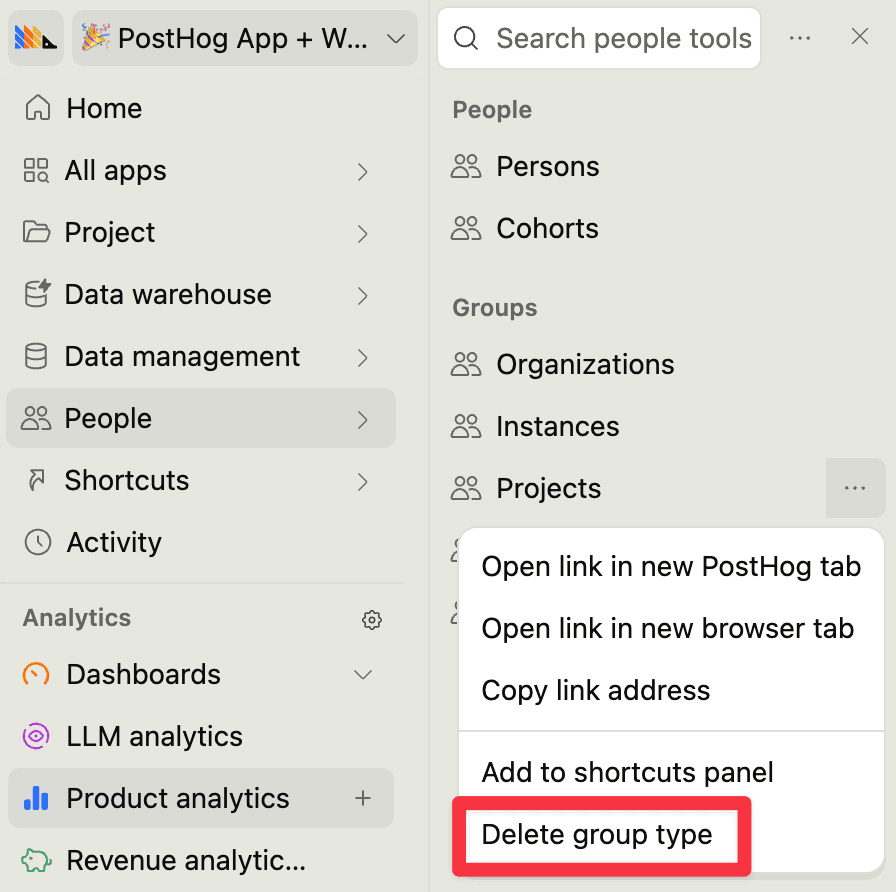Open Analytics settings via the gear icon
Viewport: 896px width, 892px height.
372,620
